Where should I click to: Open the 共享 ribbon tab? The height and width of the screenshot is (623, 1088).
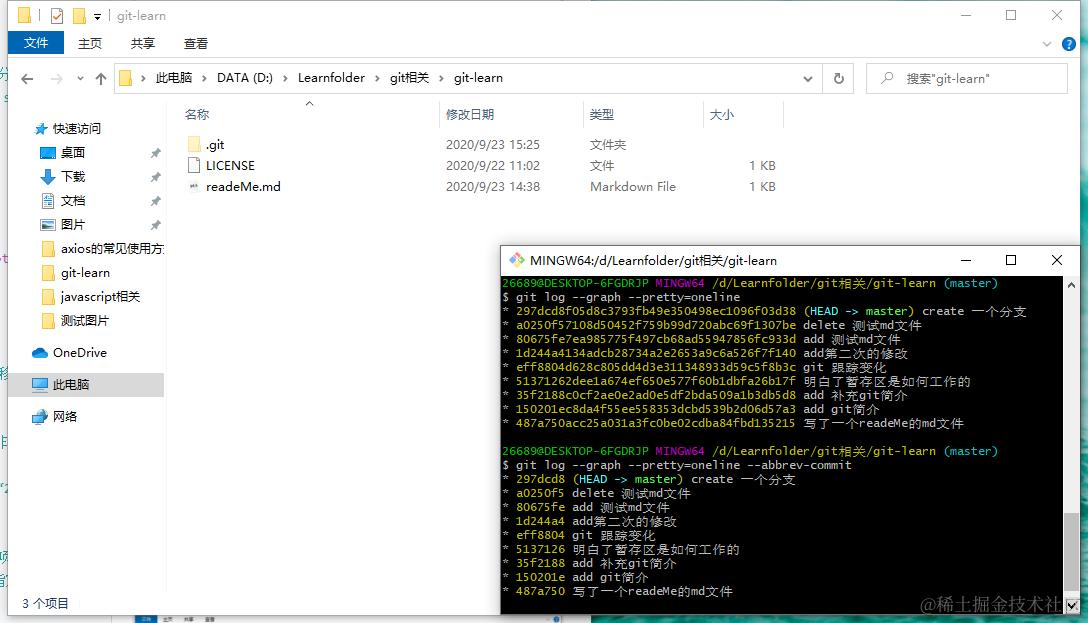pos(142,44)
